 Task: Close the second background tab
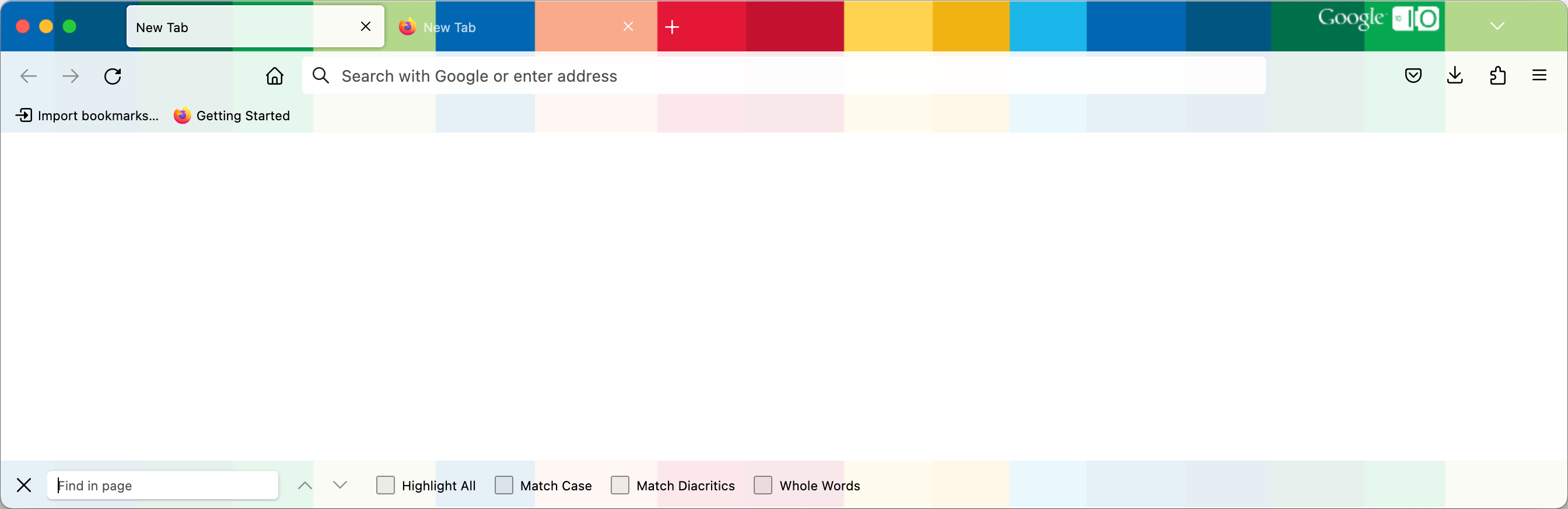click(x=629, y=26)
